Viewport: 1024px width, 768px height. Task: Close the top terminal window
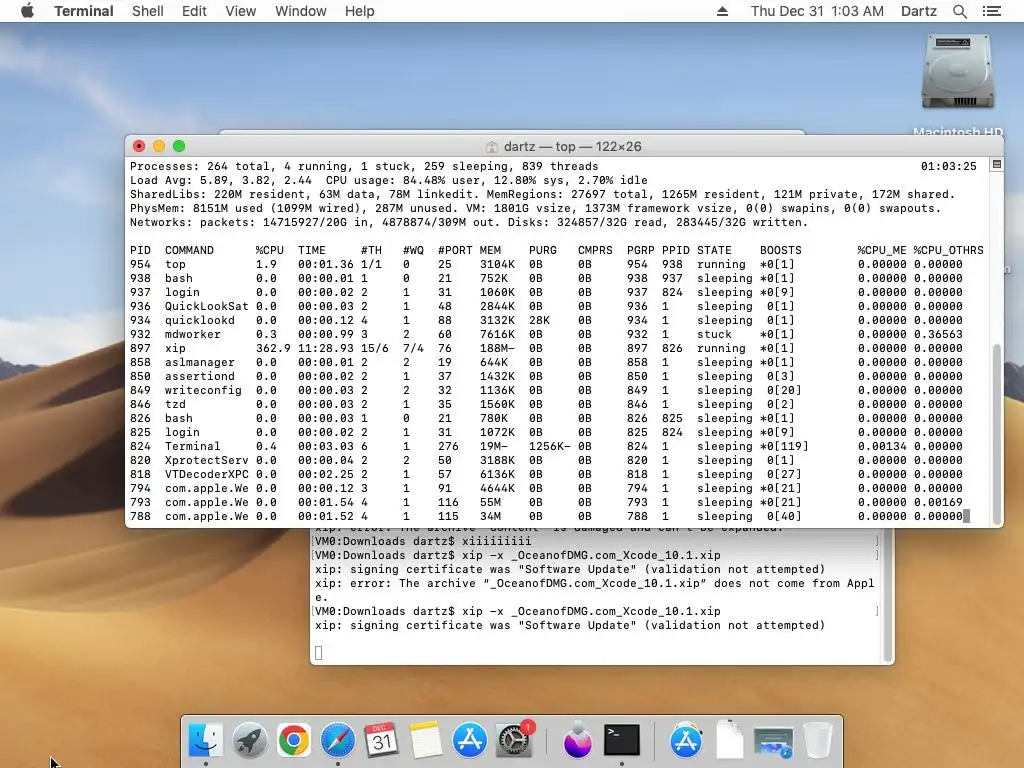[x=138, y=146]
